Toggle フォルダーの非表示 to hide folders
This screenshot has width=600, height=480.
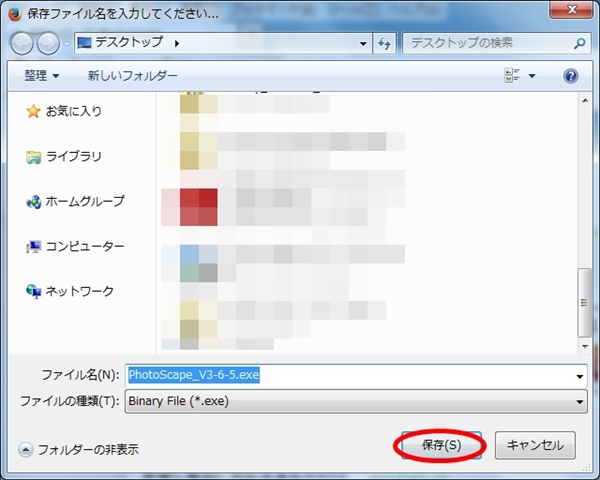[79, 449]
